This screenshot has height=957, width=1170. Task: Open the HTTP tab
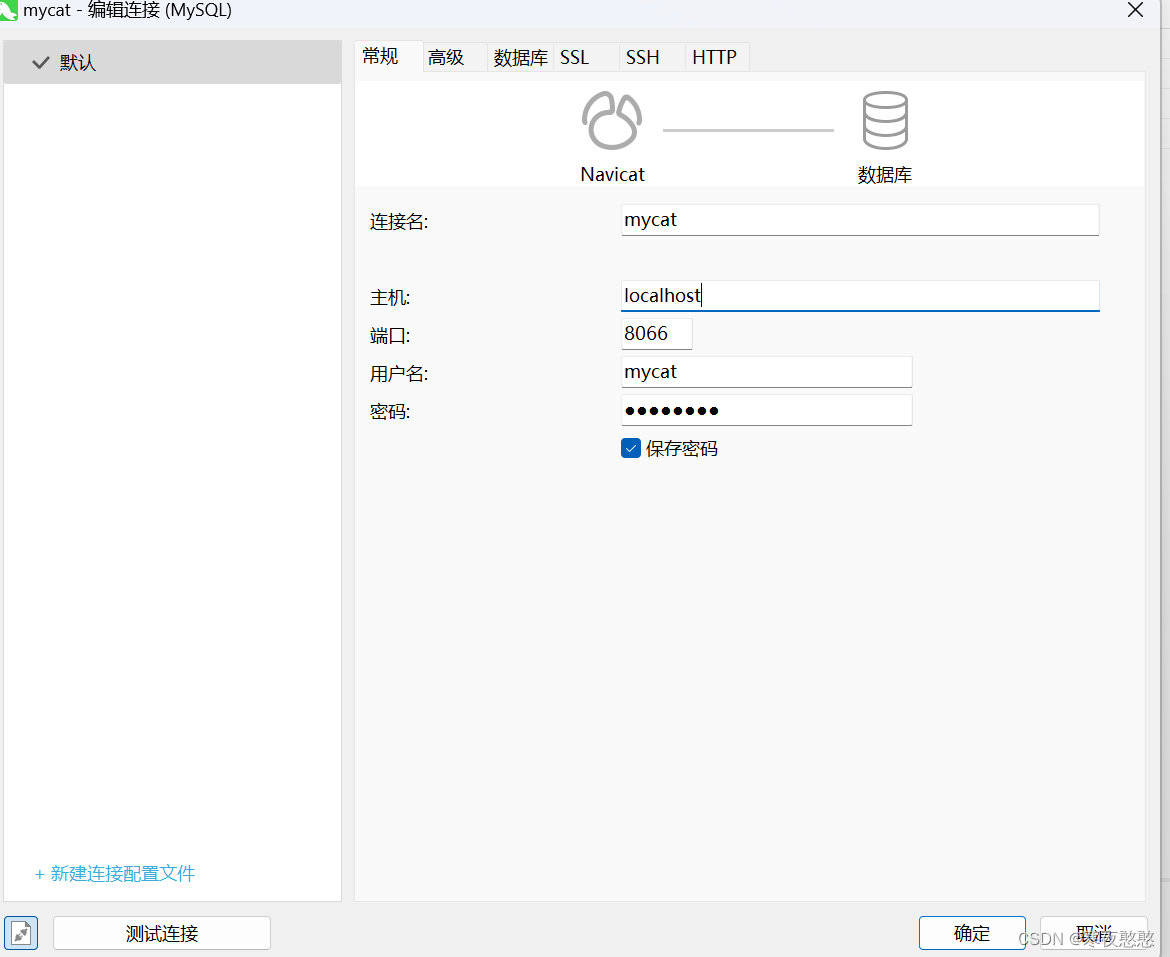click(x=716, y=57)
